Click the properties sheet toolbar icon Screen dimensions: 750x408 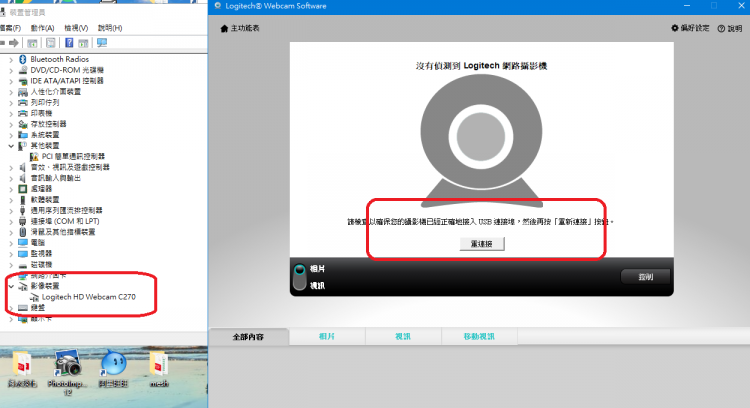coord(51,43)
